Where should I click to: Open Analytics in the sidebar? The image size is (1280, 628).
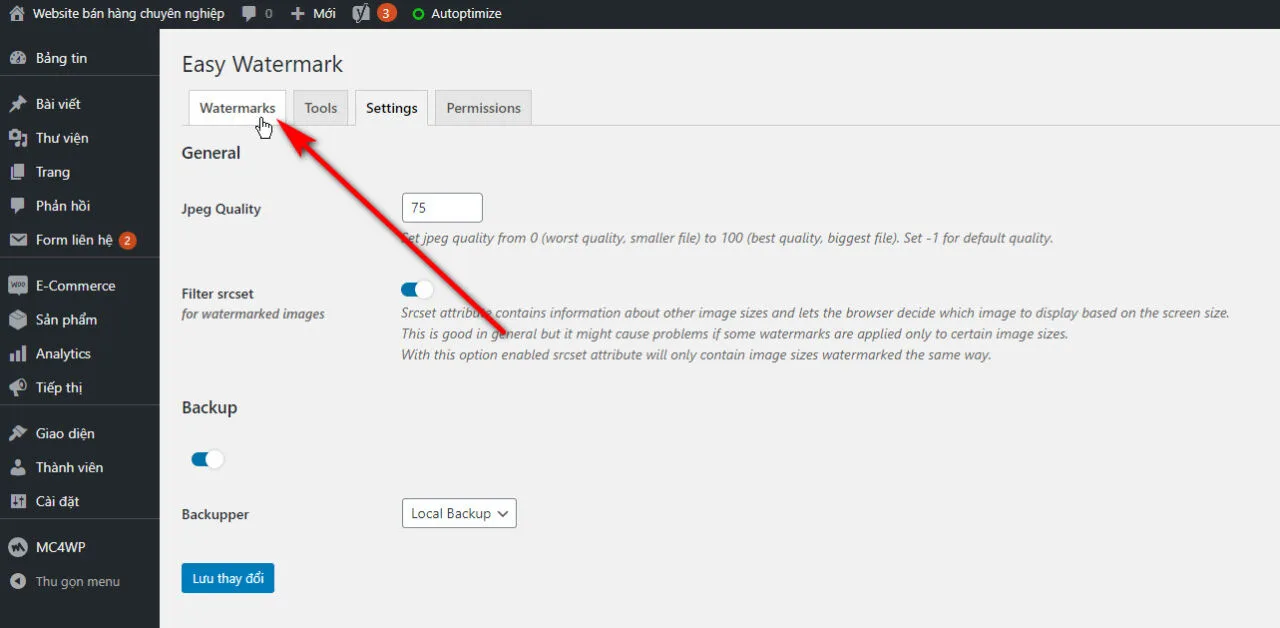click(63, 354)
